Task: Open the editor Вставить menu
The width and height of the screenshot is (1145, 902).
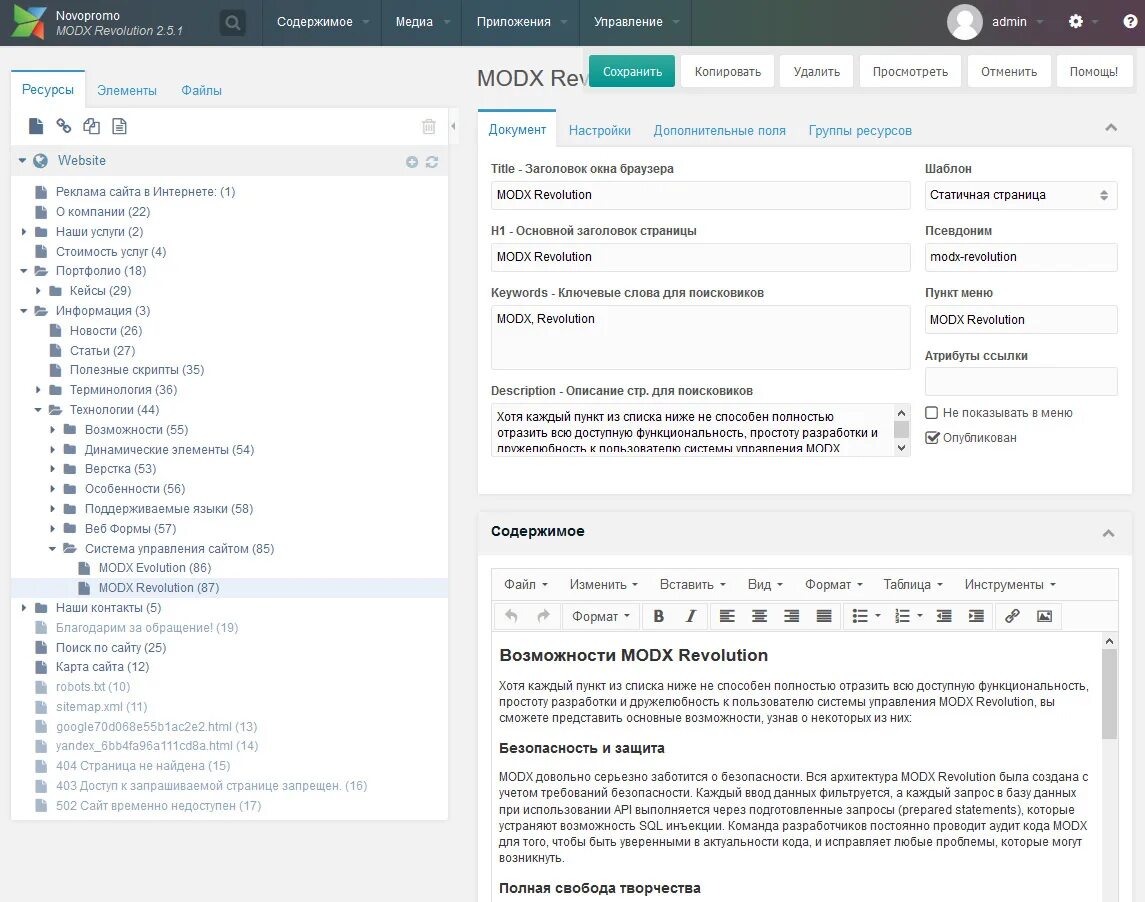Action: 692,584
